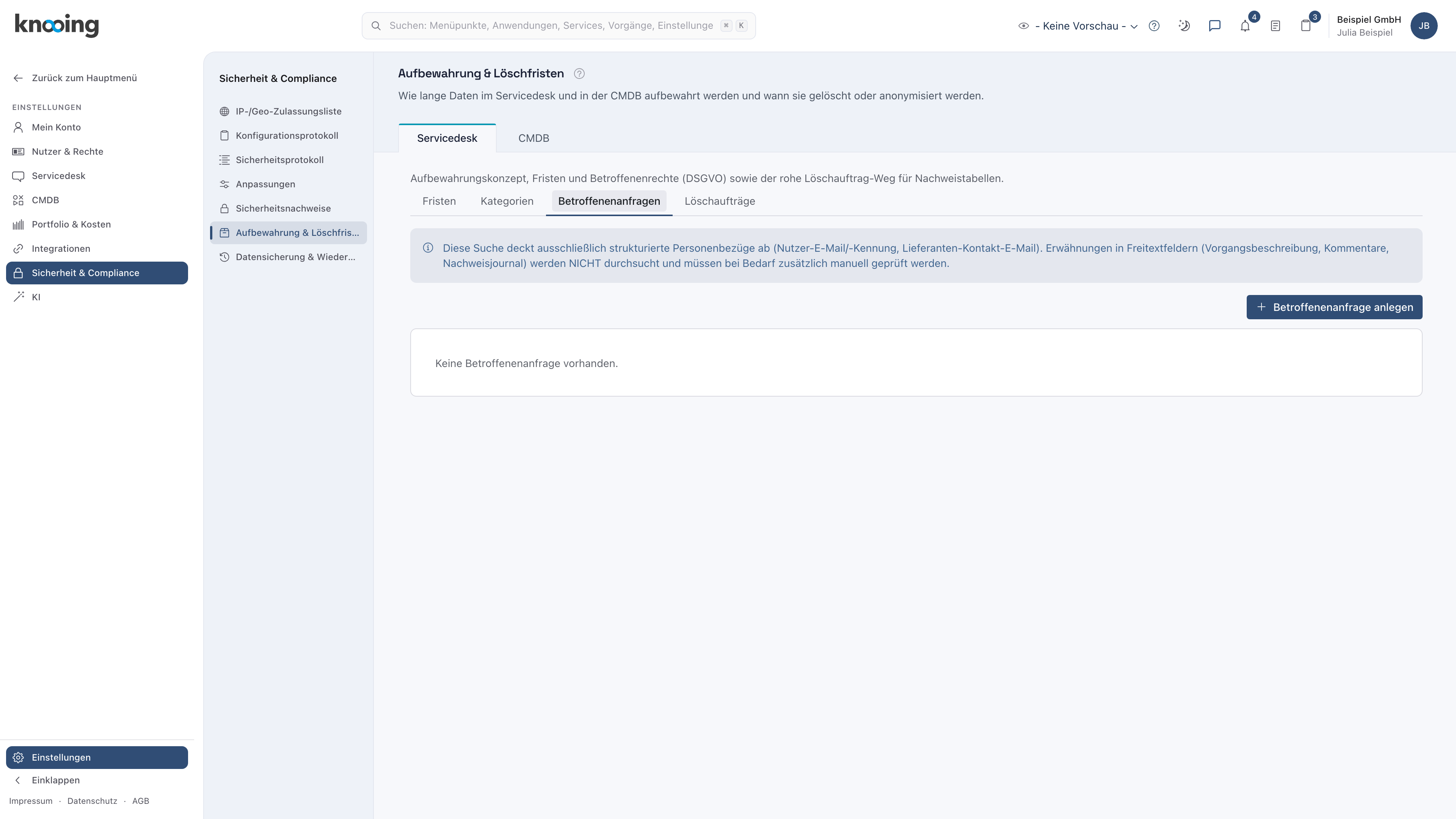Open Servicedesk in settings sidebar
The width and height of the screenshot is (1456, 819).
point(97,176)
